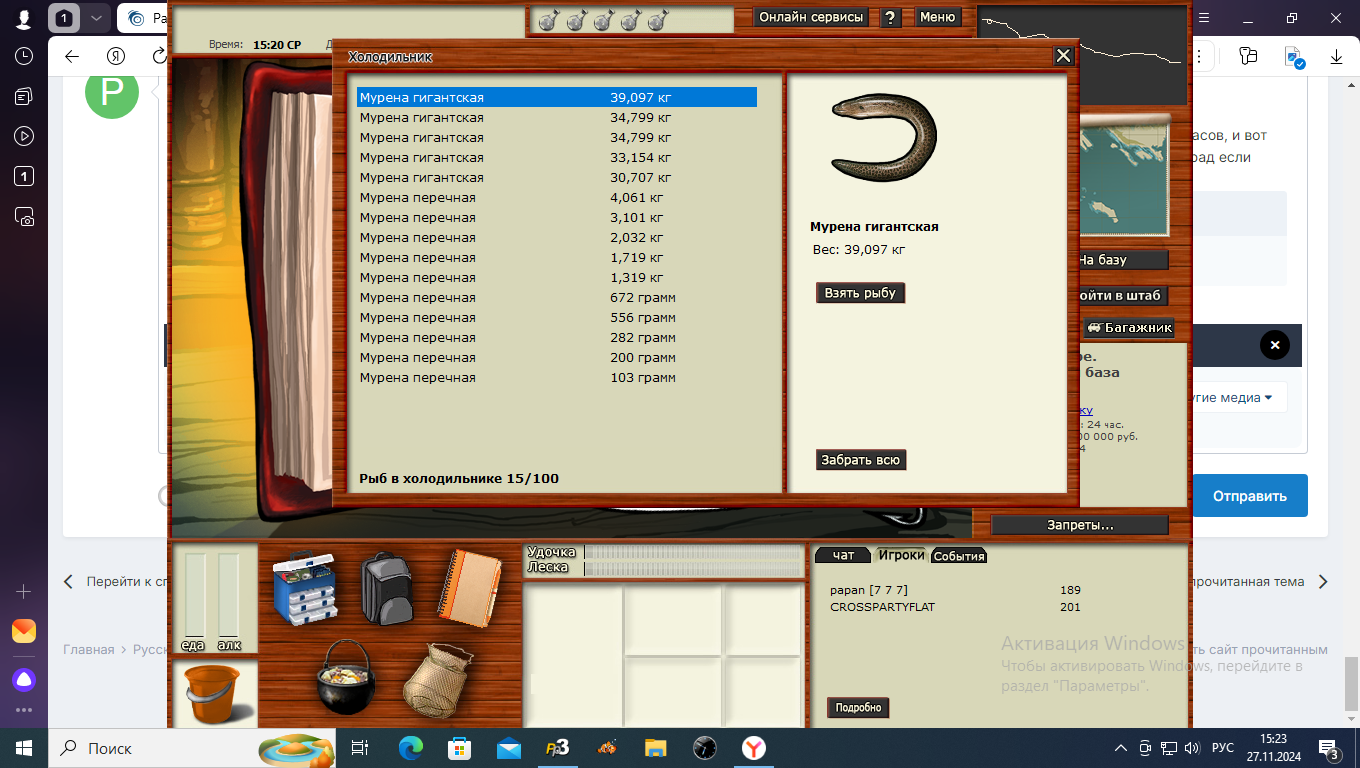Open File Explorer from taskbar
This screenshot has height=768, width=1360.
tap(655, 748)
